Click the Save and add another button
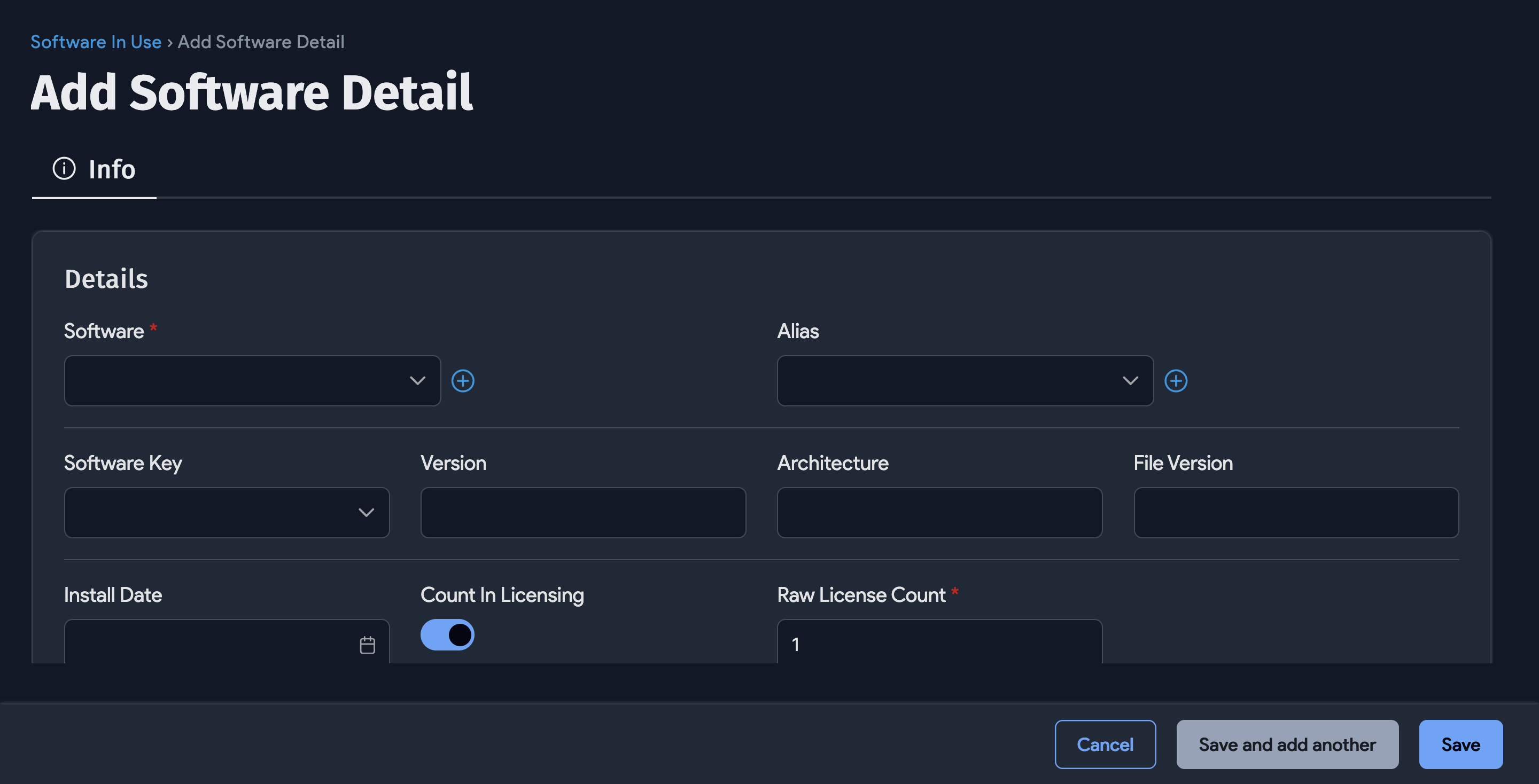The height and width of the screenshot is (784, 1539). [1286, 744]
